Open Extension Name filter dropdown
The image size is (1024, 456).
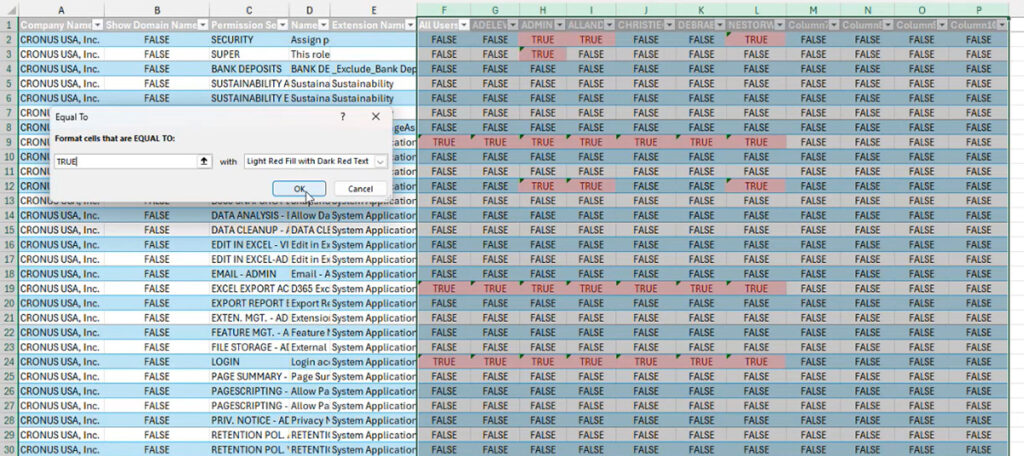point(410,25)
